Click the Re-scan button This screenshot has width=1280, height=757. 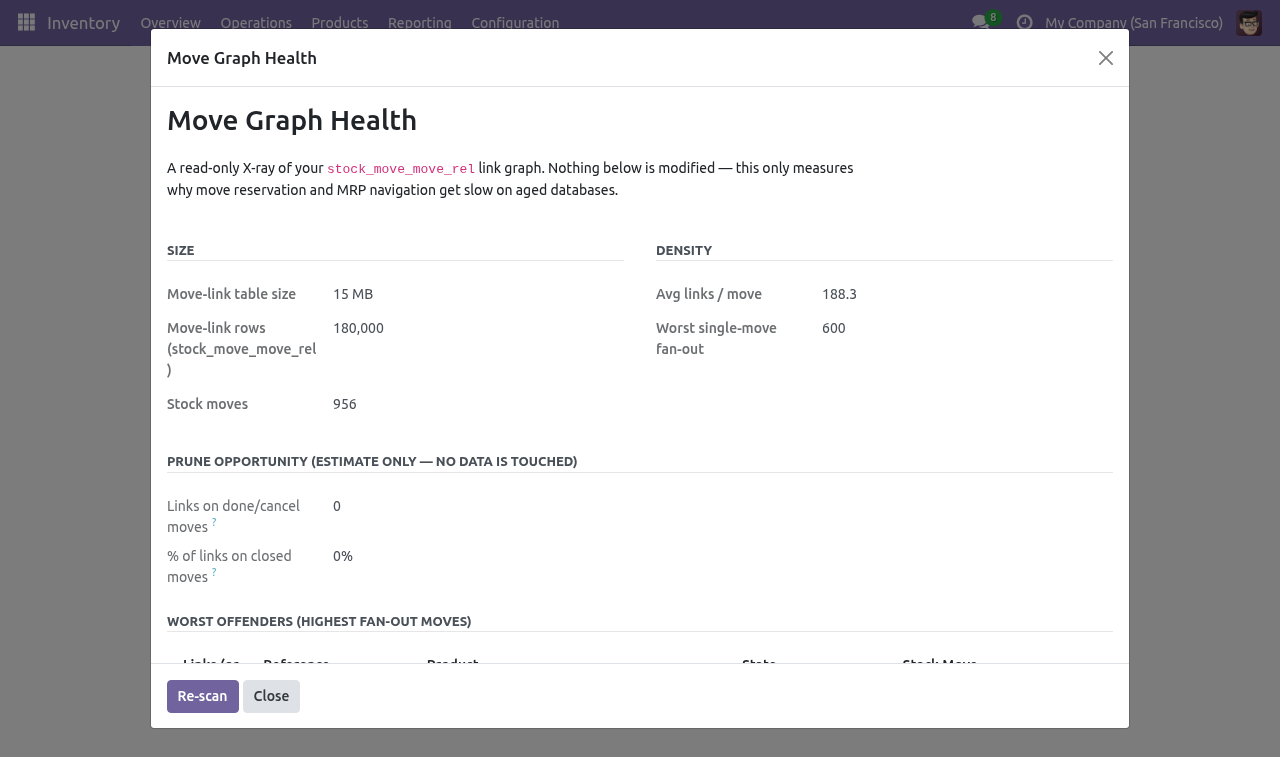point(203,696)
